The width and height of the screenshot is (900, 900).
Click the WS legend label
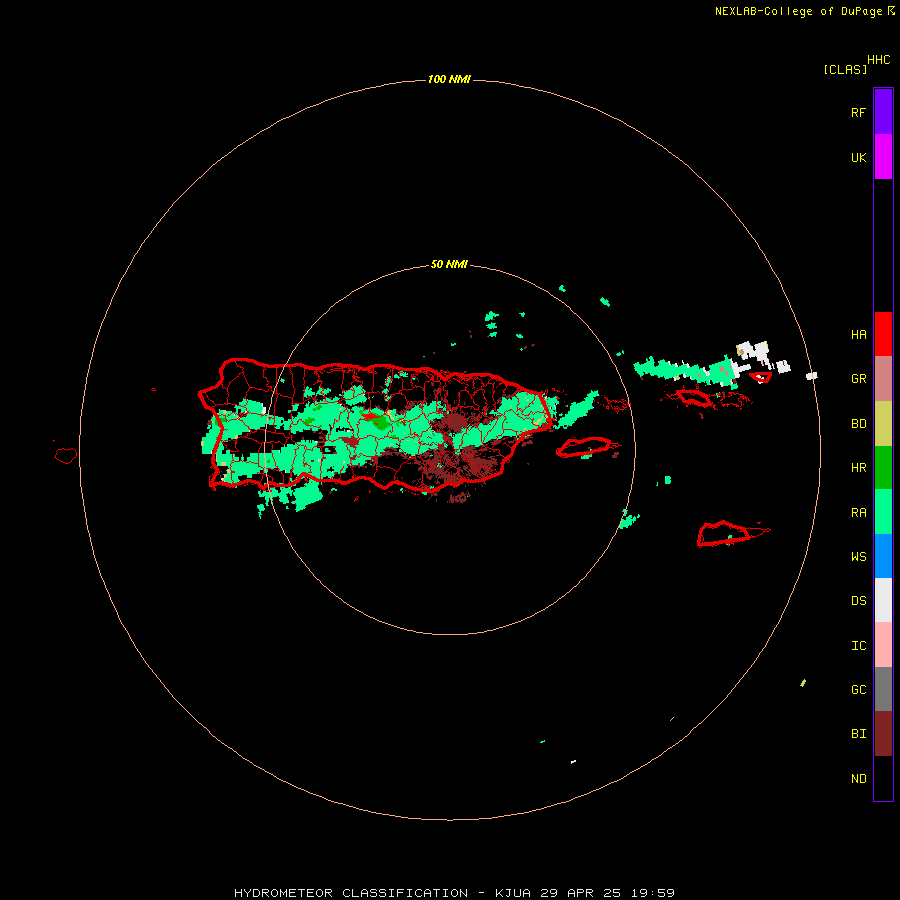tap(858, 557)
